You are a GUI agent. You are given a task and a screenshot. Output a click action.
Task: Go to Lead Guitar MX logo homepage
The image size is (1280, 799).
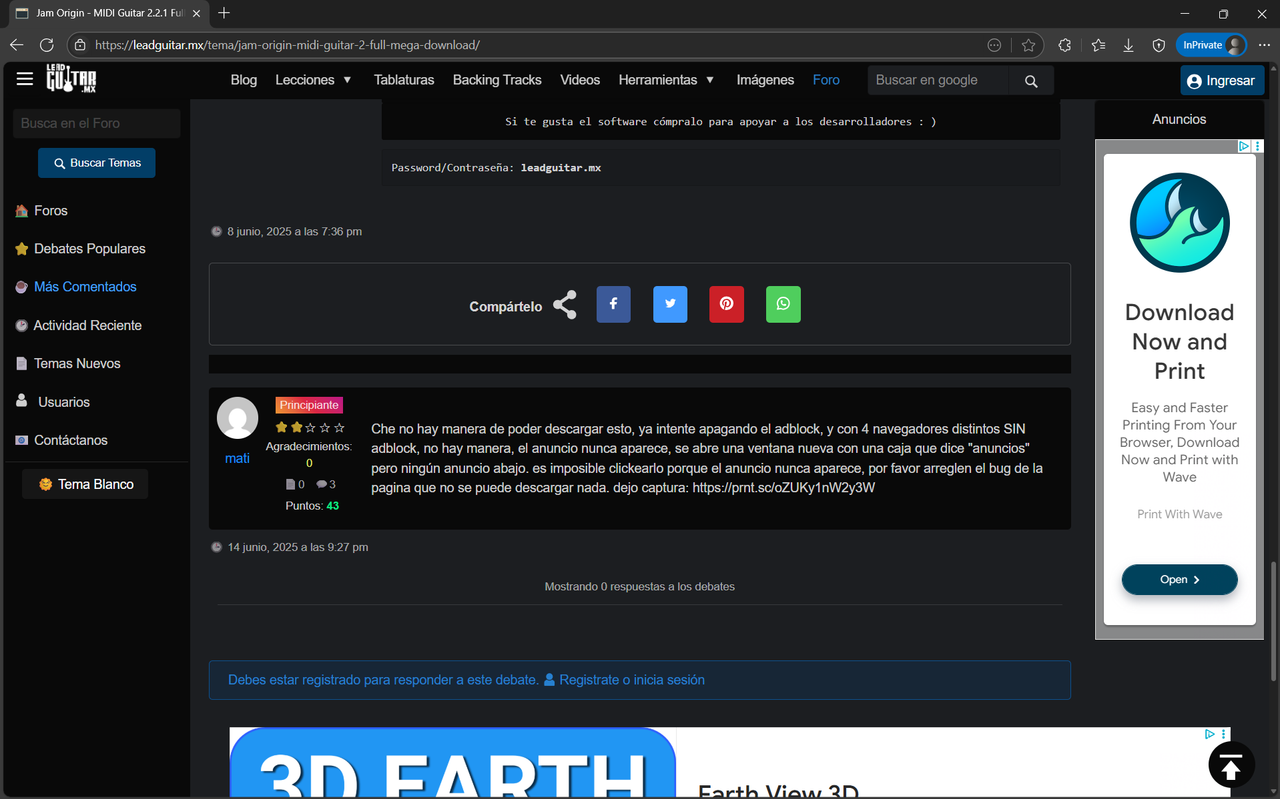(x=71, y=79)
